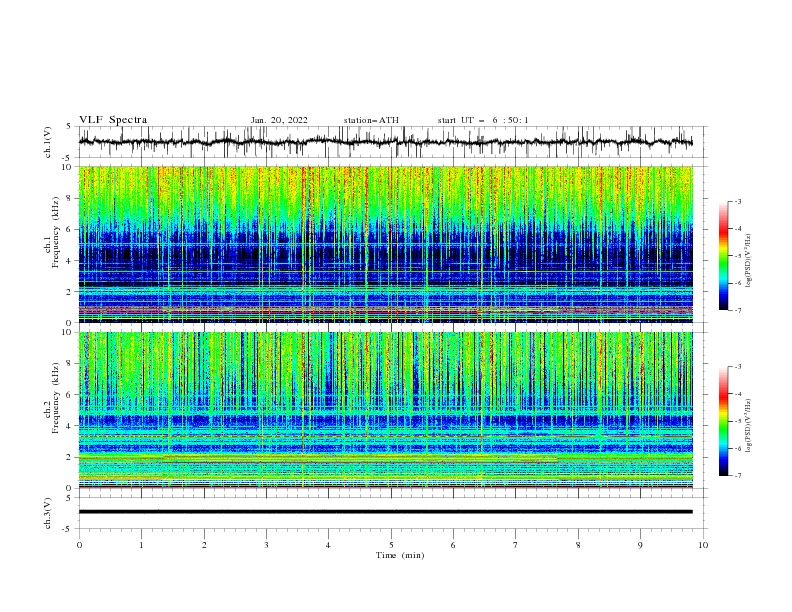Click the ch.1 spectrogram plot
Image resolution: width=792 pixels, height=612 pixels.
pos(386,244)
